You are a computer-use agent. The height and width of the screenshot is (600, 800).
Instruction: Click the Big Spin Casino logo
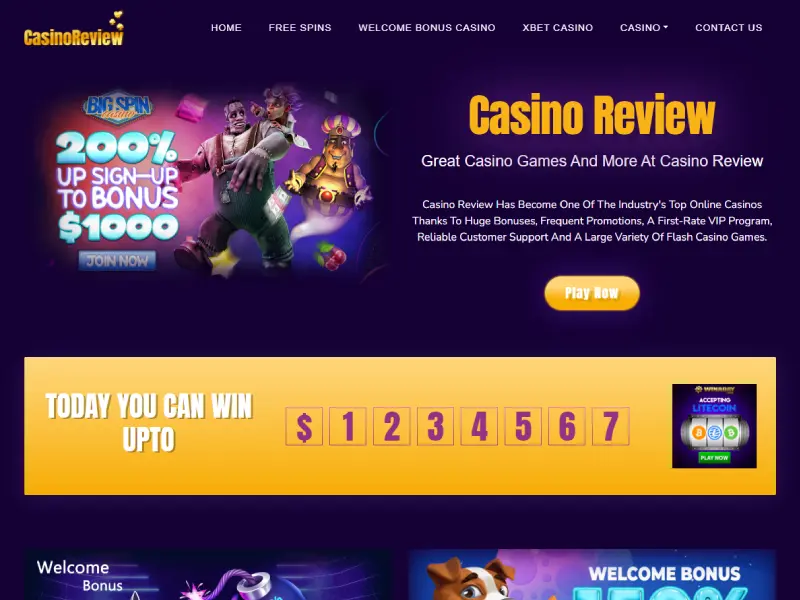[117, 108]
